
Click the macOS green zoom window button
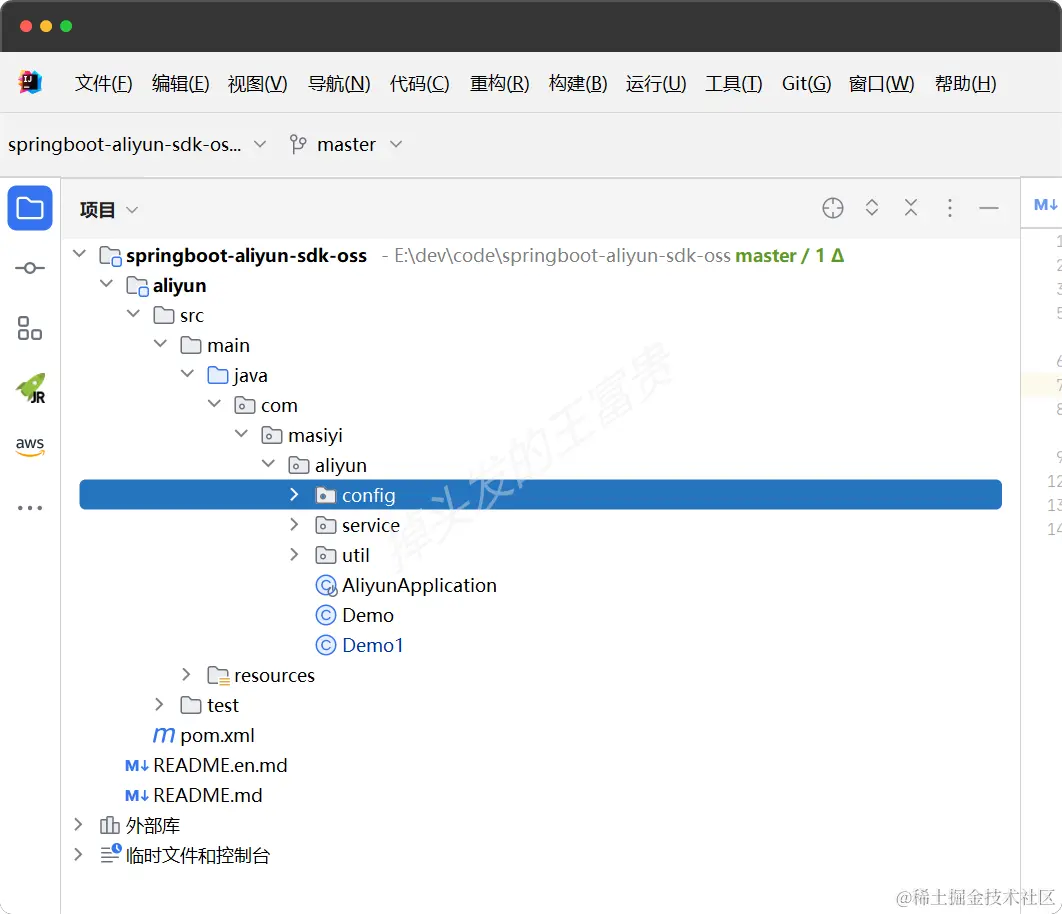click(x=66, y=26)
